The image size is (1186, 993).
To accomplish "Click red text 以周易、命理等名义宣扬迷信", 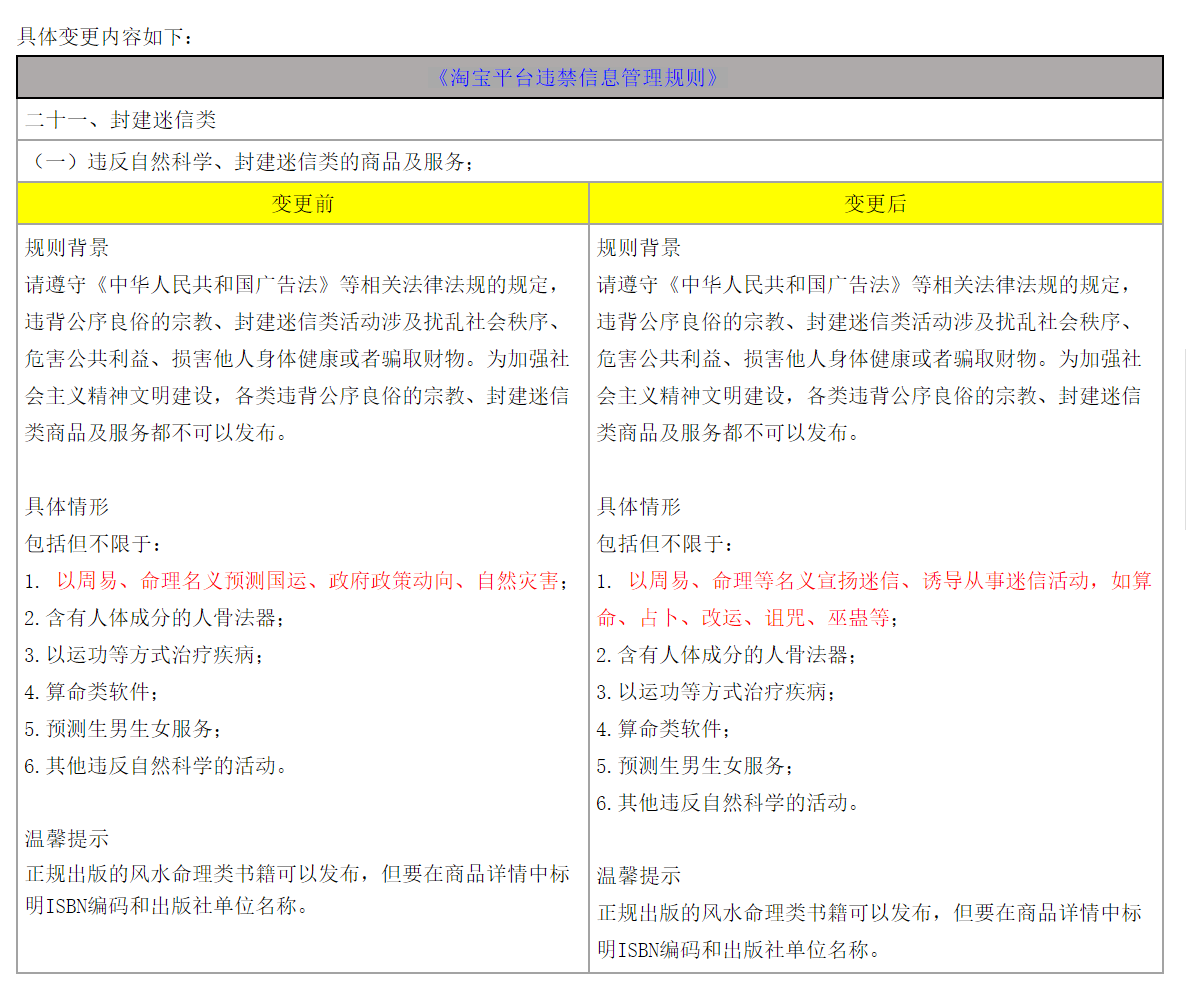I will point(764,580).
